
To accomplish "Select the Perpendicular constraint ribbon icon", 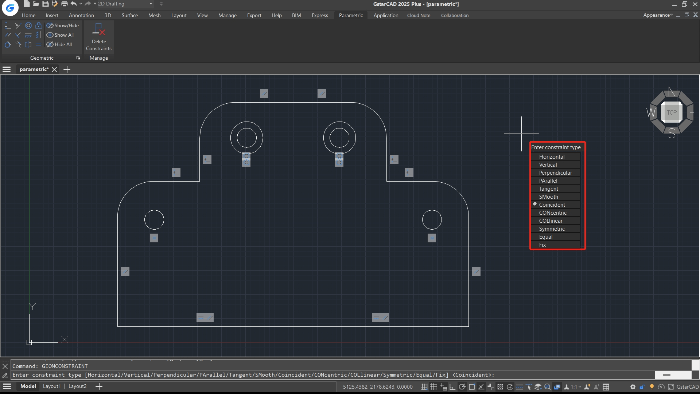I will 18,35.
